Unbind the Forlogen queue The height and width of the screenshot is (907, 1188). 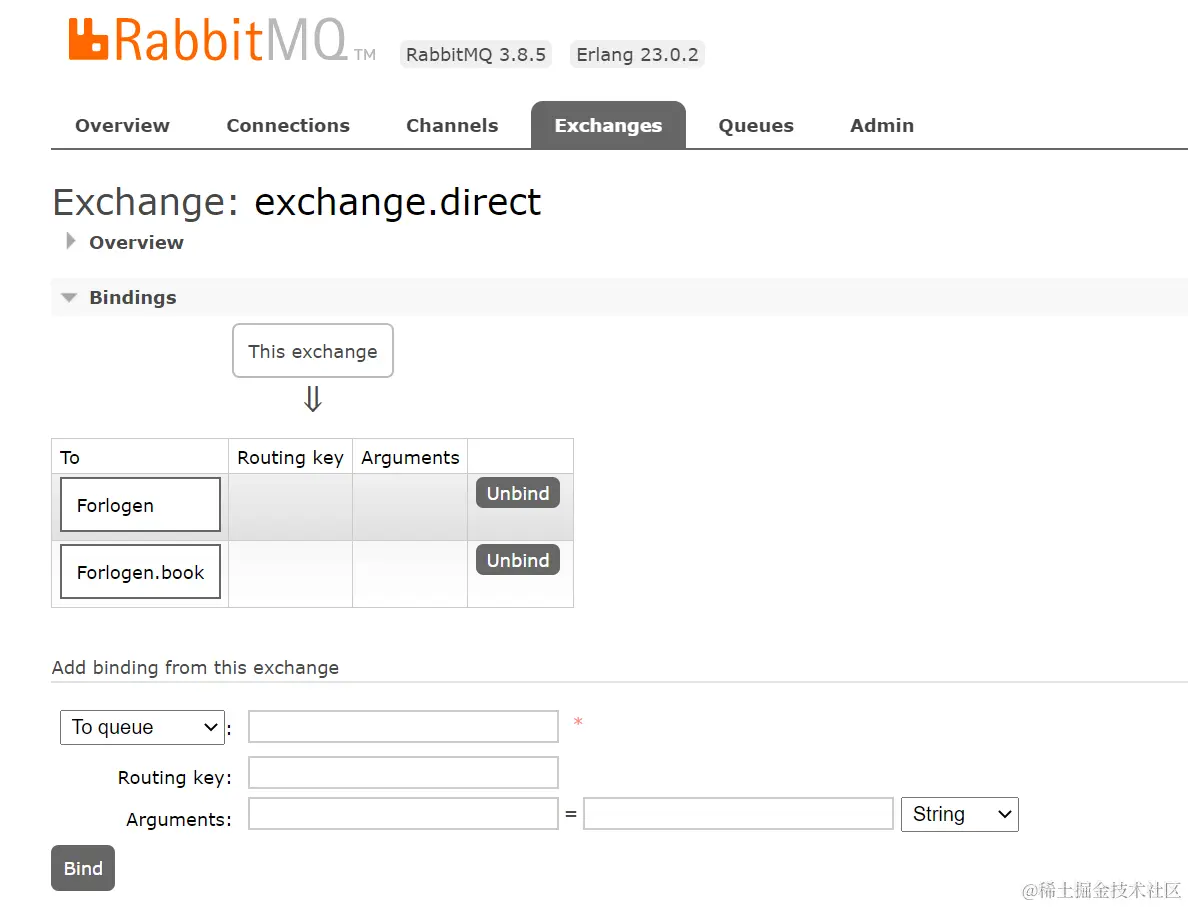pyautogui.click(x=517, y=493)
